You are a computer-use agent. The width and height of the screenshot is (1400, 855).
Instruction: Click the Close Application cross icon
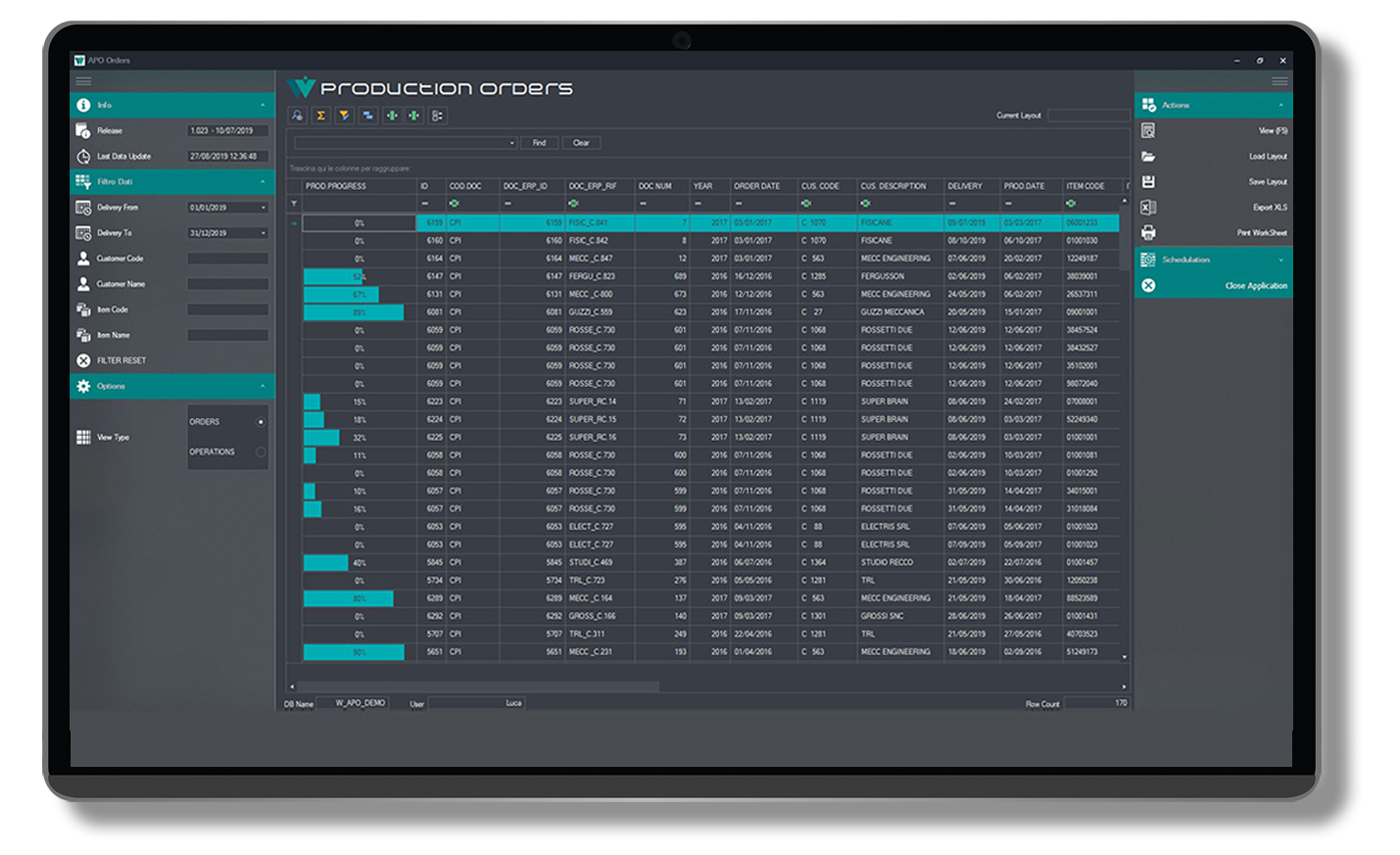pos(1148,285)
